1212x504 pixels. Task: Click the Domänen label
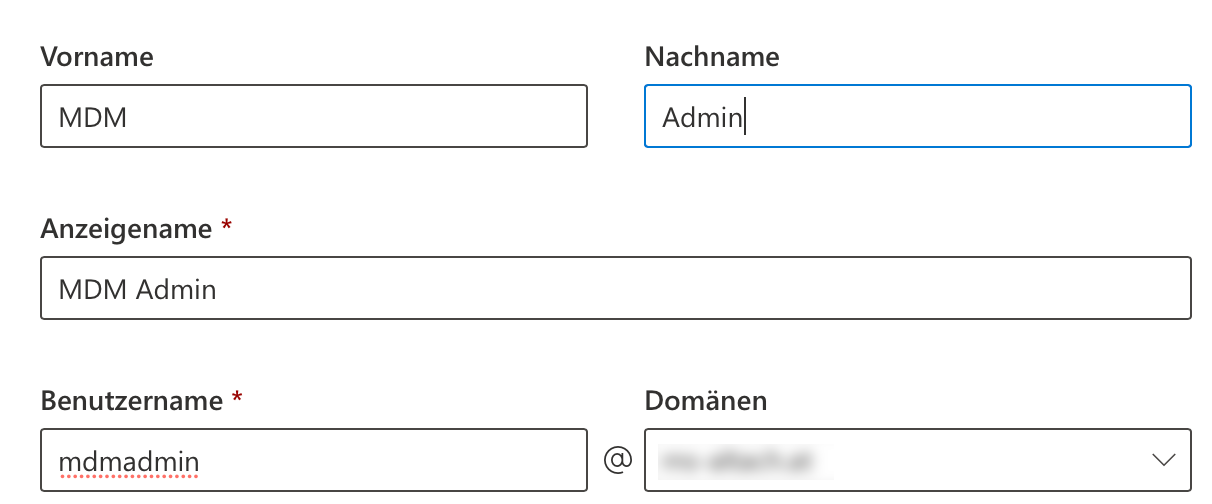pos(705,401)
